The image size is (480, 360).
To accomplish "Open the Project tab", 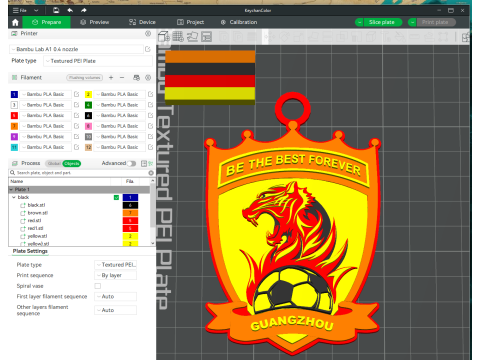I will (190, 22).
